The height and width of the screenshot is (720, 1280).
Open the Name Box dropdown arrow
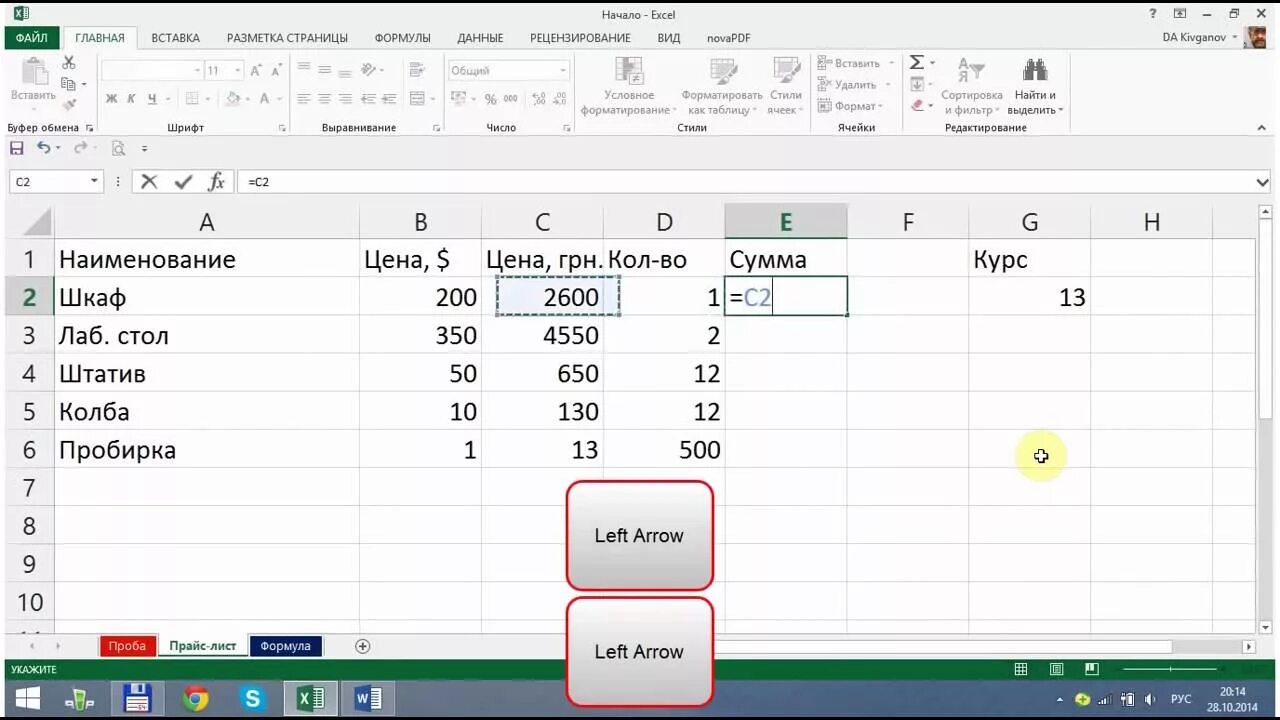tap(95, 182)
